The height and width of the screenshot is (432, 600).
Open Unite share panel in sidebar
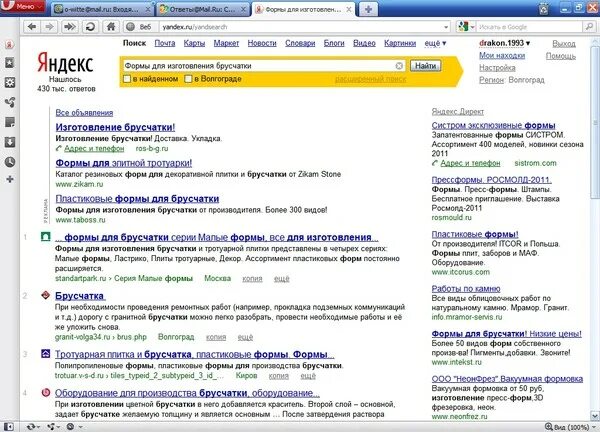[x=10, y=102]
